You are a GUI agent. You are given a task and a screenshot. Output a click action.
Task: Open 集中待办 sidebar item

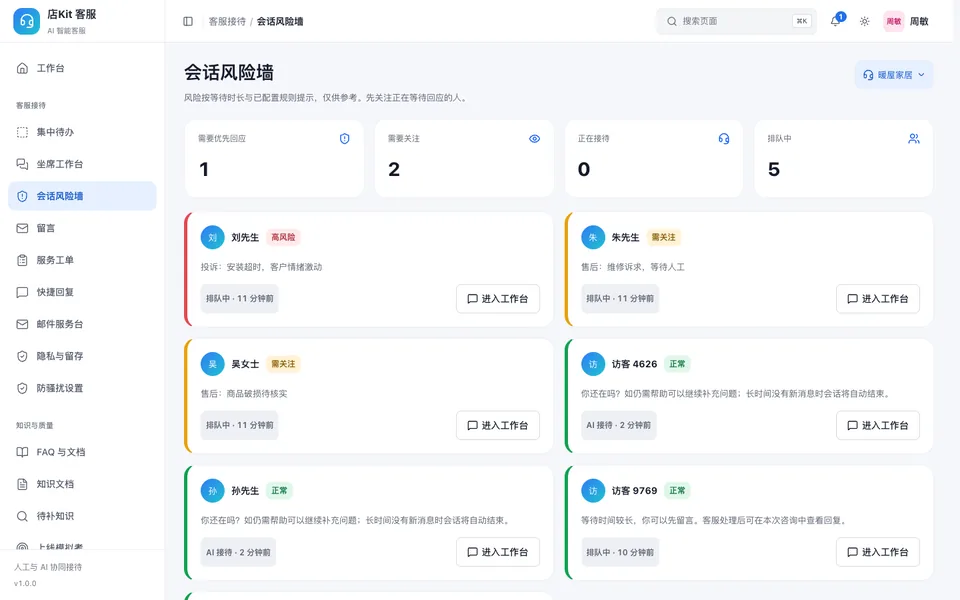click(x=82, y=132)
